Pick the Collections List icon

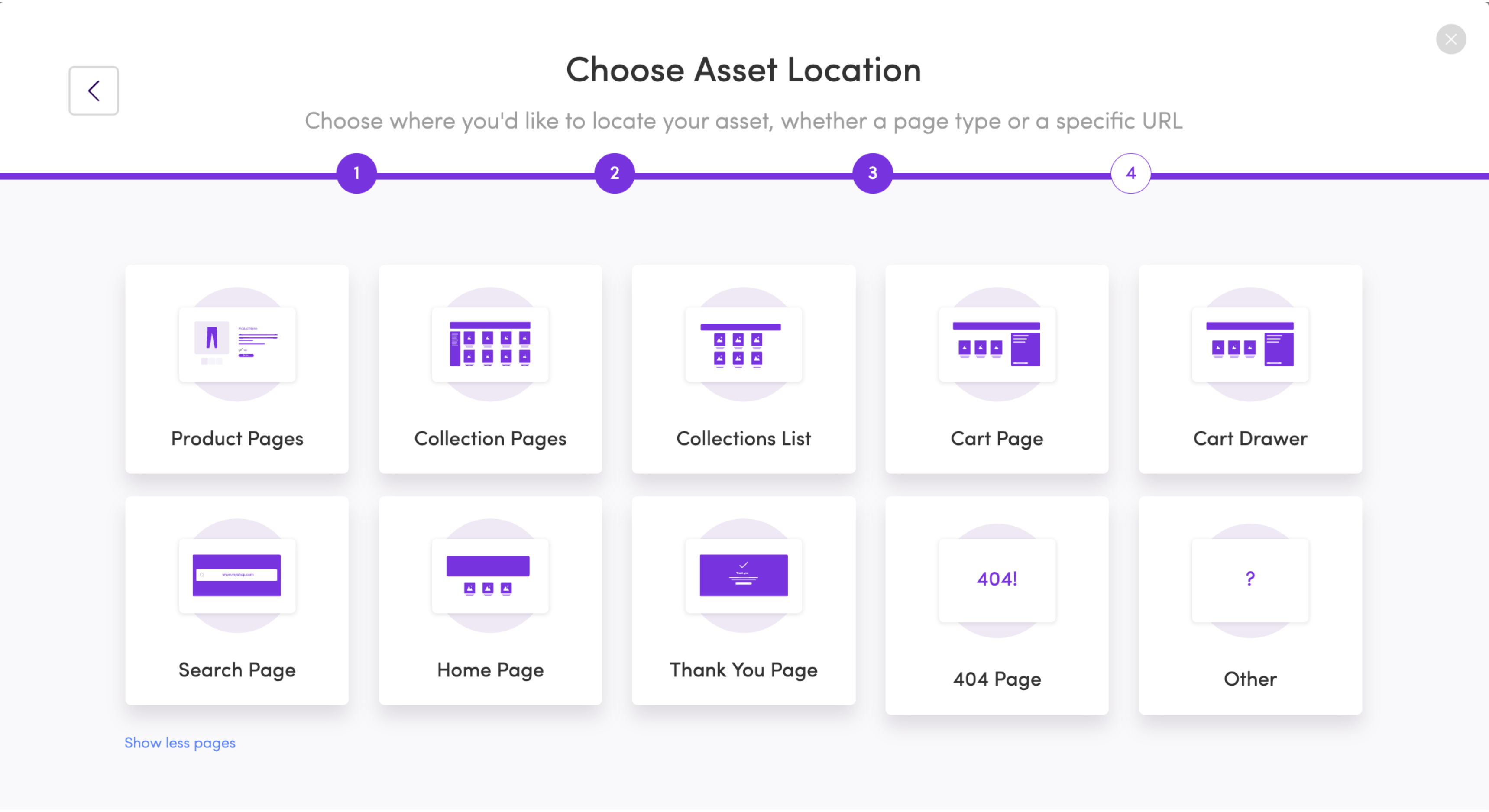743,344
